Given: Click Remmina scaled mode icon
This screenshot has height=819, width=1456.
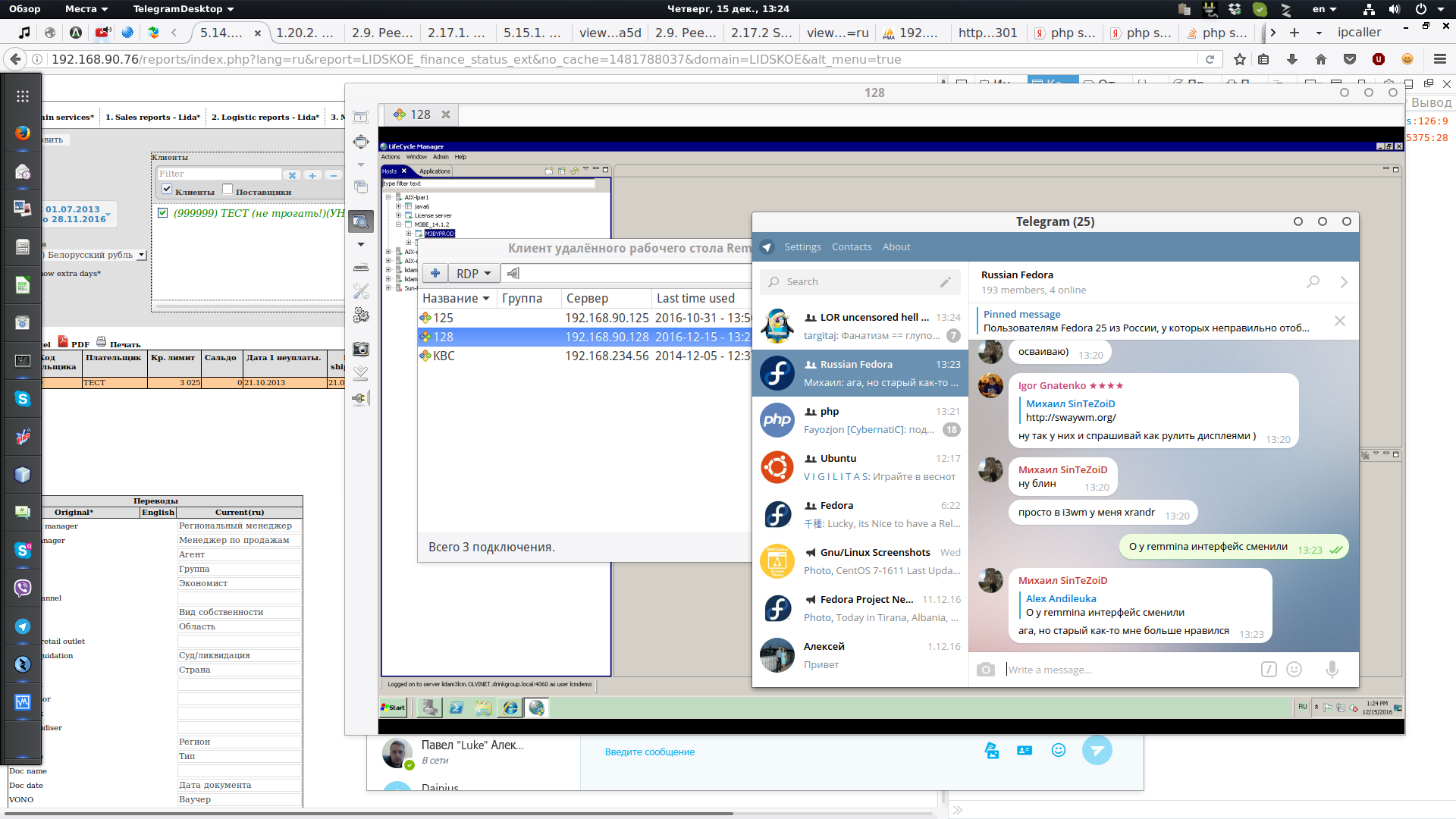Looking at the screenshot, I should 361,221.
